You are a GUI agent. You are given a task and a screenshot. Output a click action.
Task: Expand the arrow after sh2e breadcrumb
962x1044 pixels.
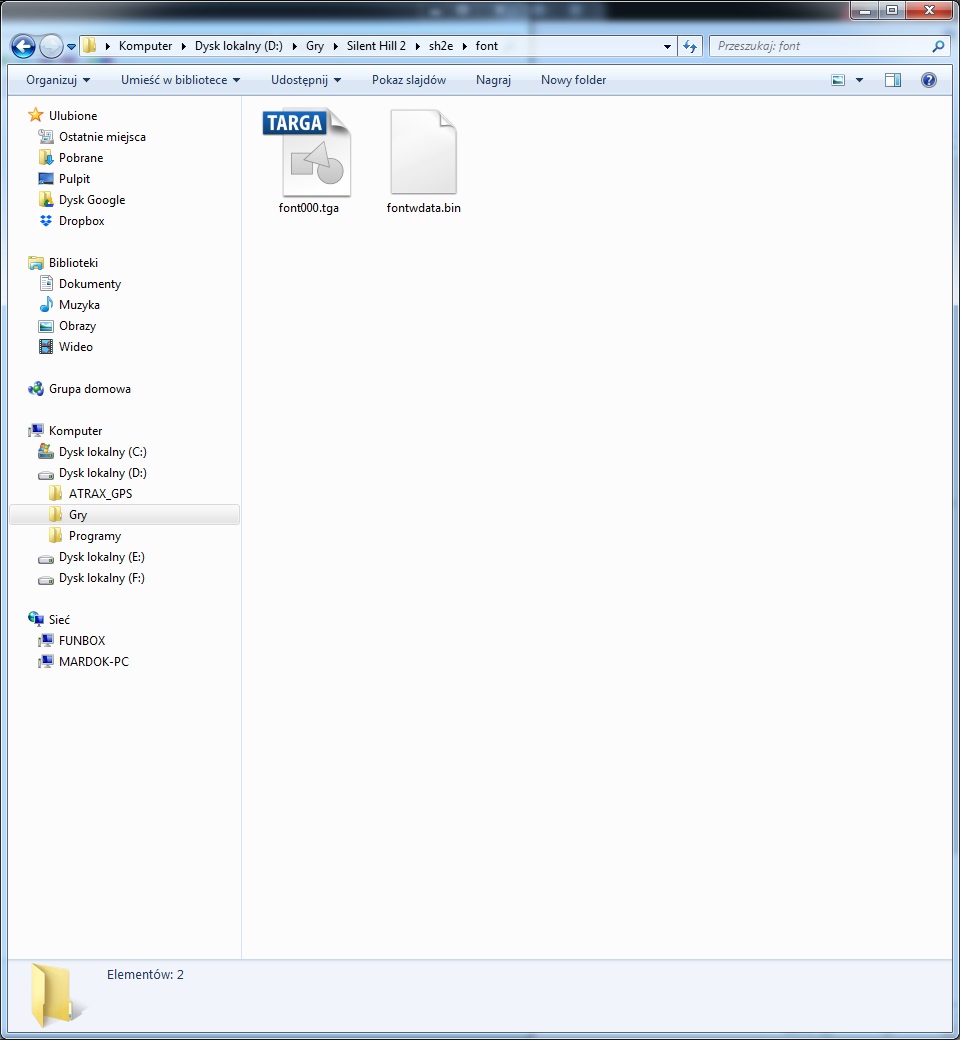pos(465,46)
